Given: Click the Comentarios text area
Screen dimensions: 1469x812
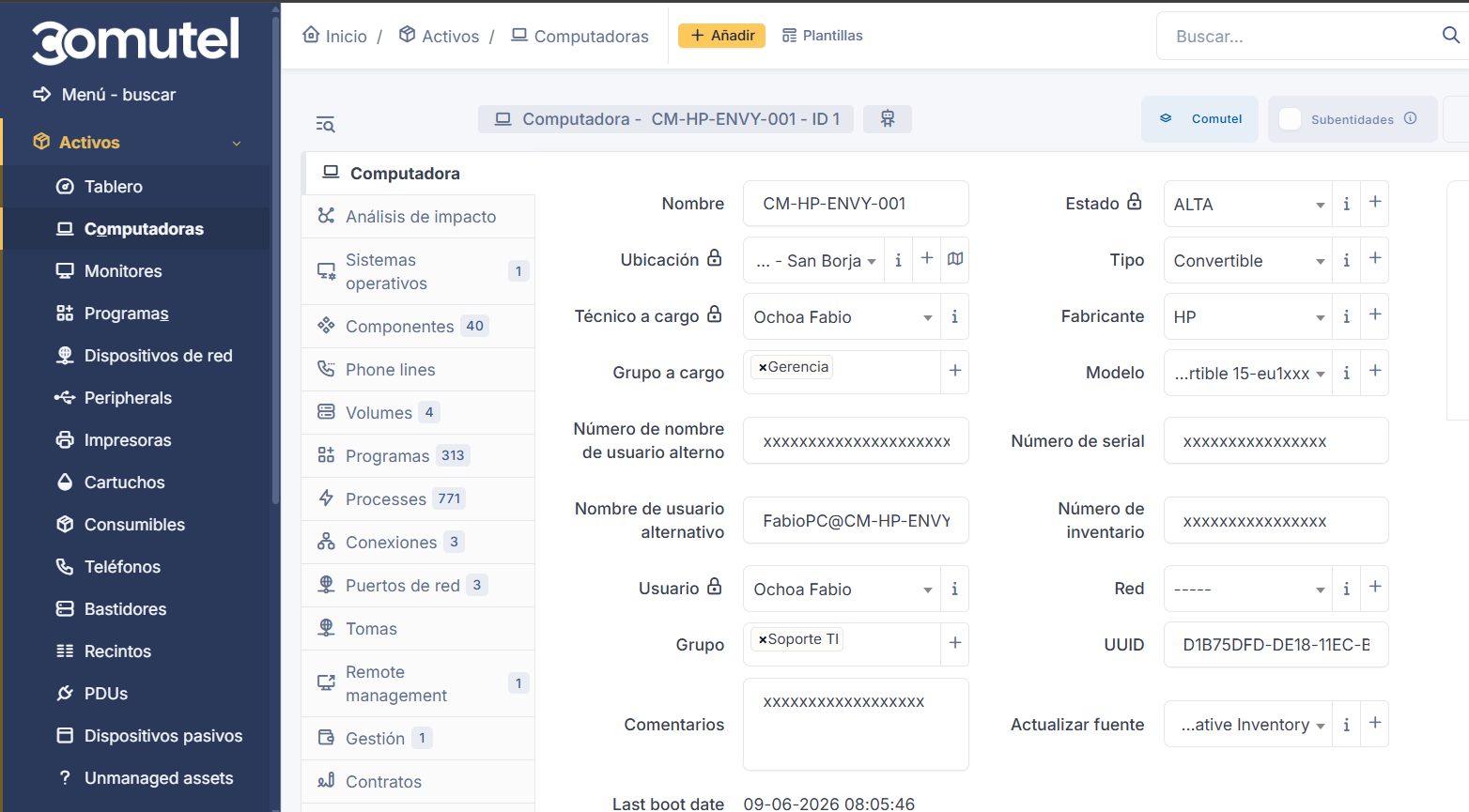Looking at the screenshot, I should click(x=856, y=724).
